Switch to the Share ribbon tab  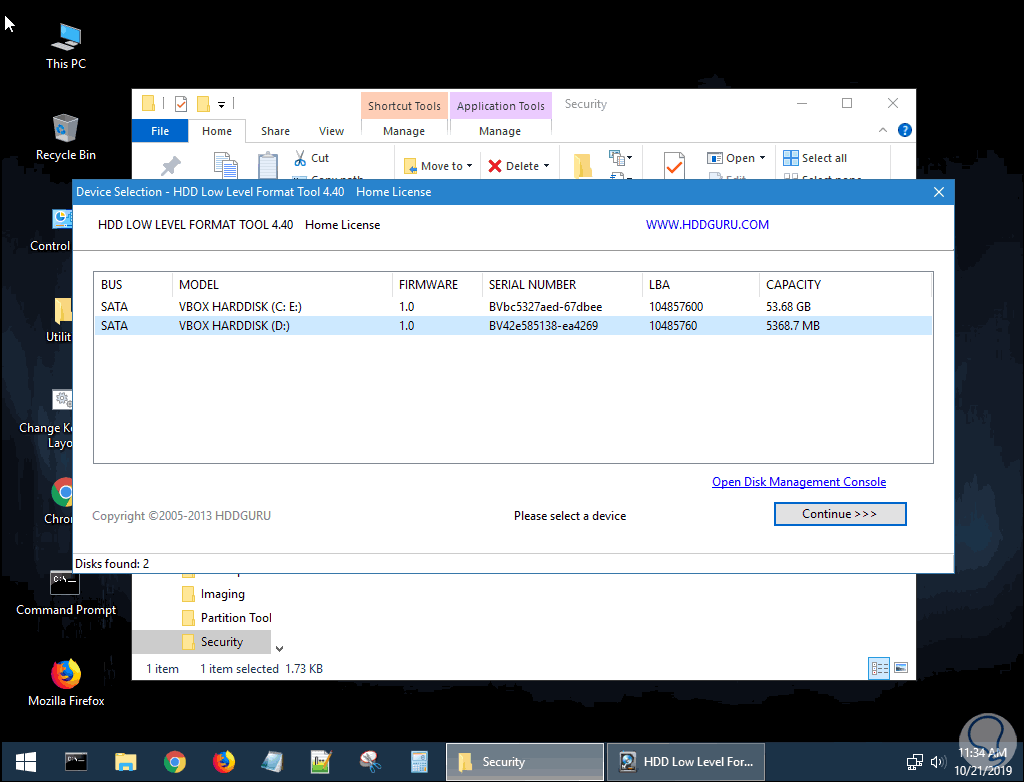276,131
